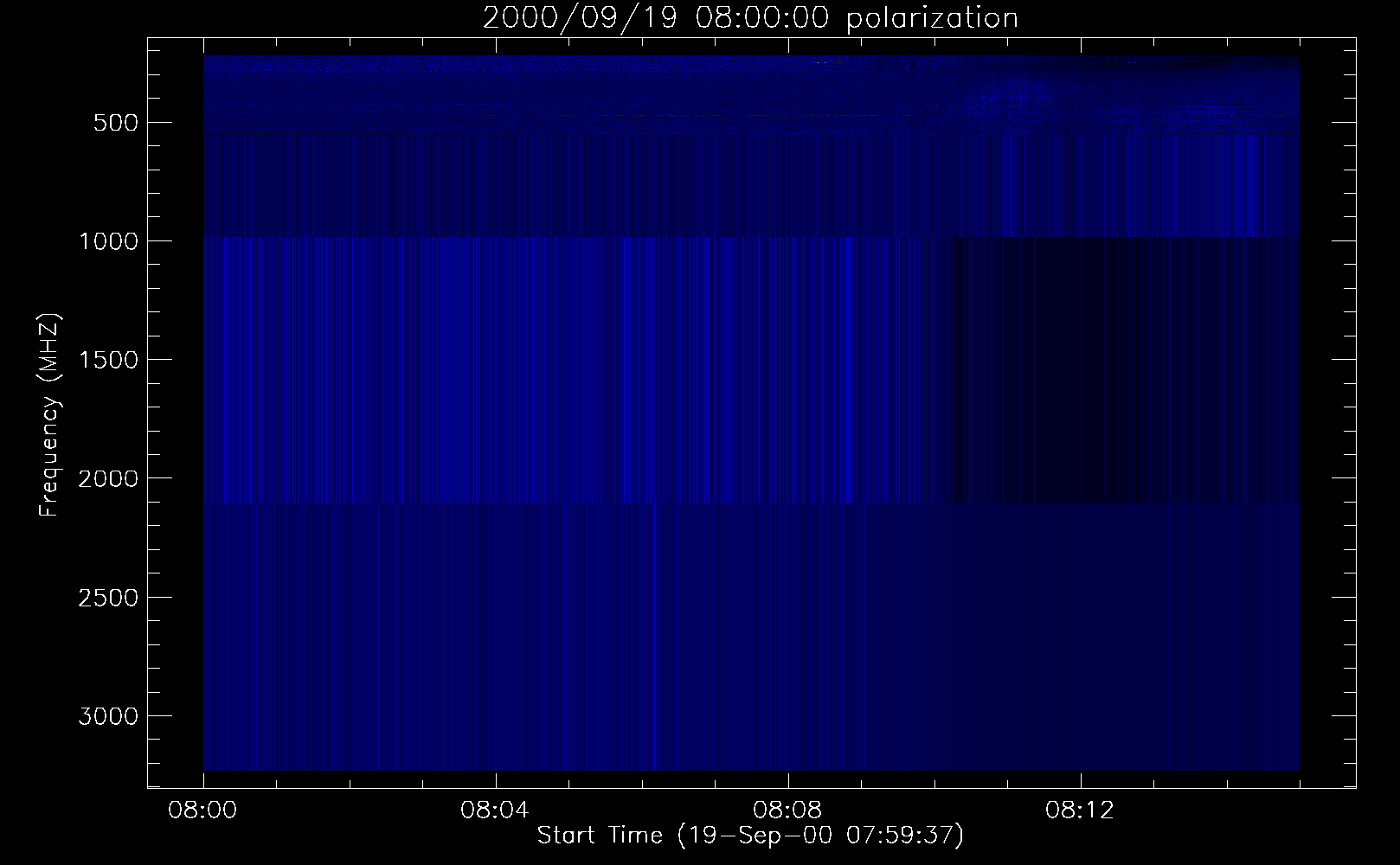
Task: Click the 08:00 time tick label
Action: pyautogui.click(x=203, y=811)
